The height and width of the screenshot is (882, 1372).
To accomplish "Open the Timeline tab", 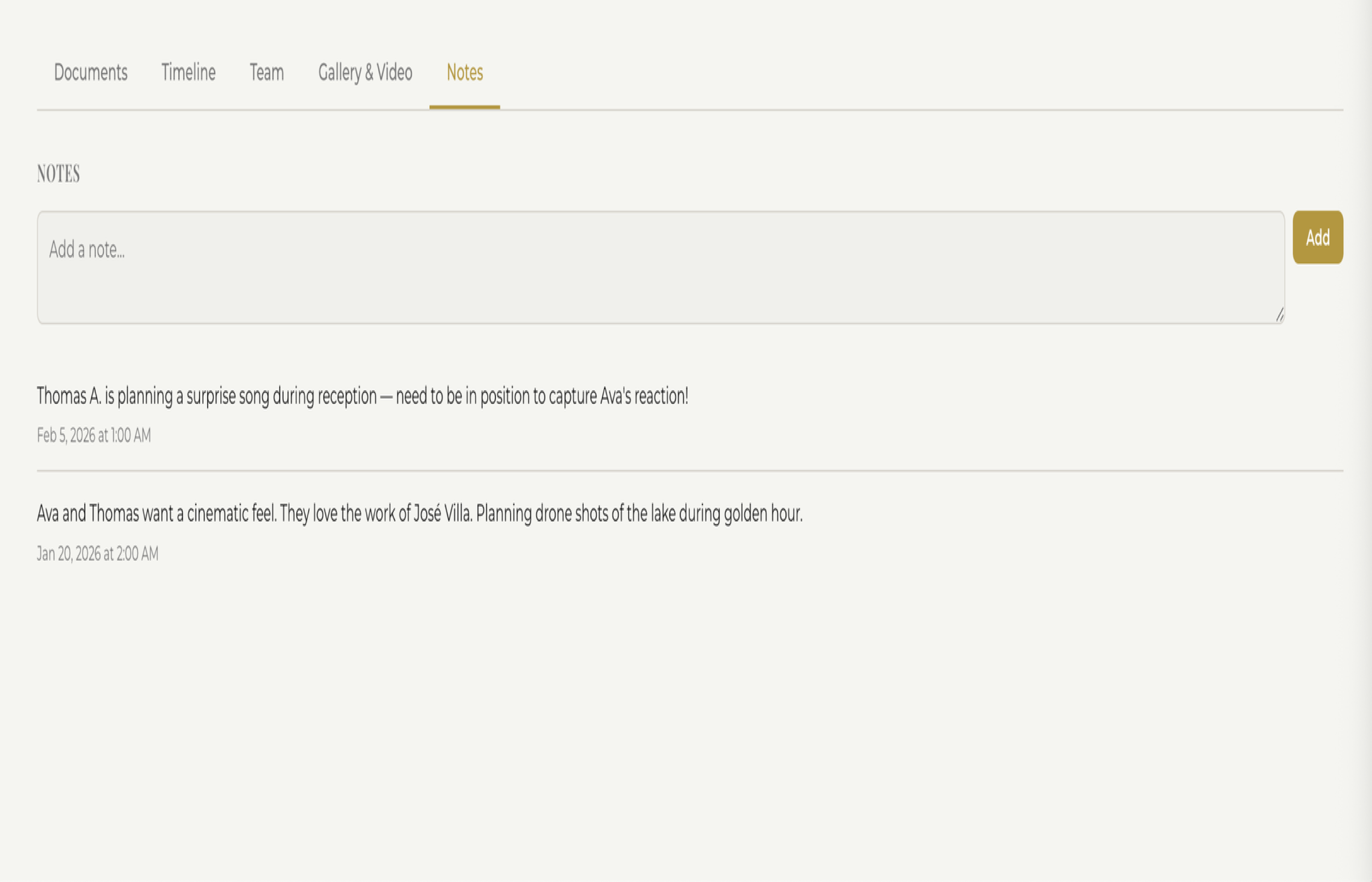I will click(x=188, y=73).
